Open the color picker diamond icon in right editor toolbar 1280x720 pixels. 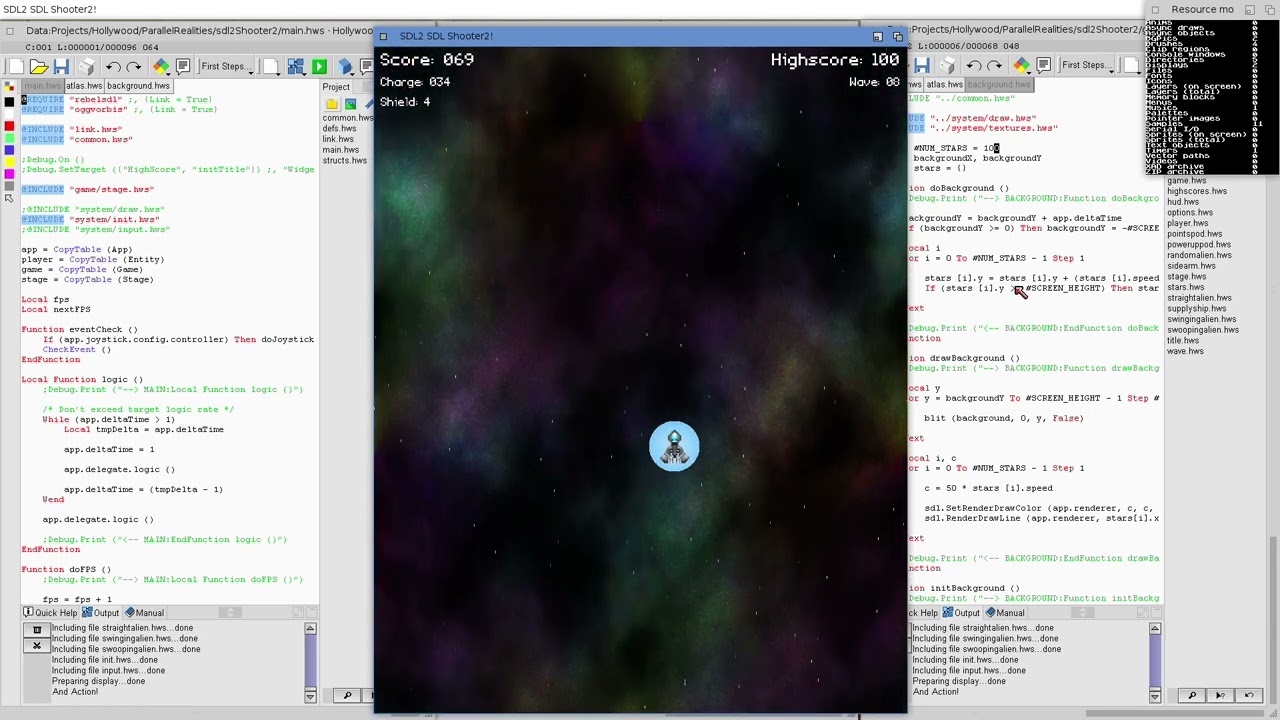click(x=1021, y=66)
